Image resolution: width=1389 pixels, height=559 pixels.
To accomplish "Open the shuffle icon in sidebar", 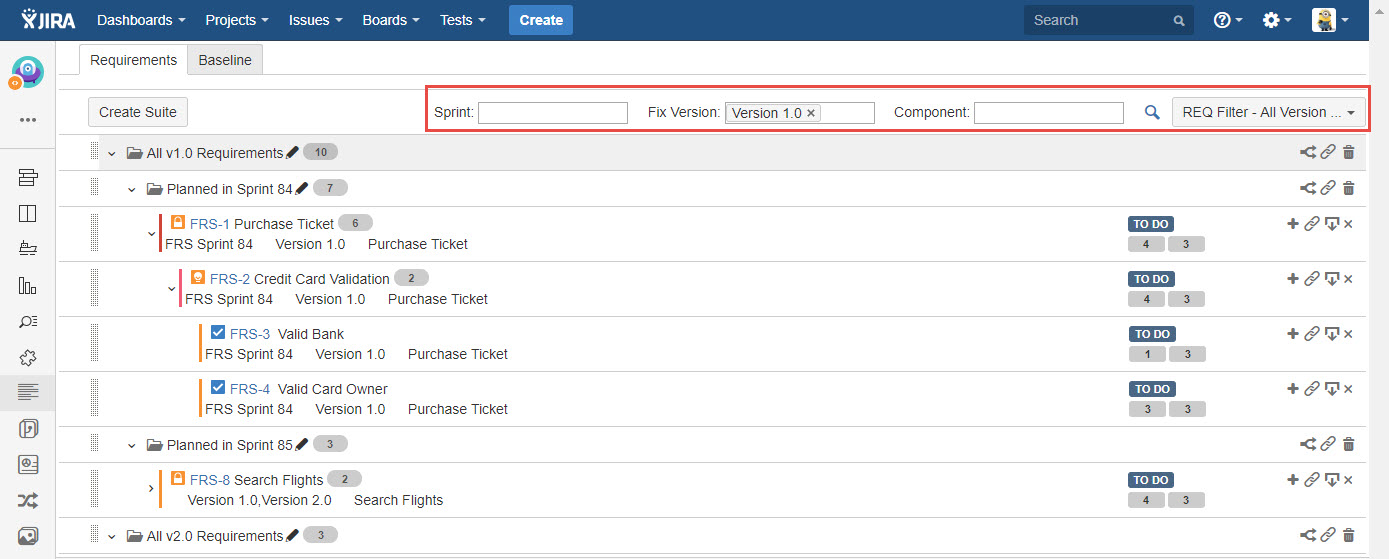I will (x=27, y=500).
